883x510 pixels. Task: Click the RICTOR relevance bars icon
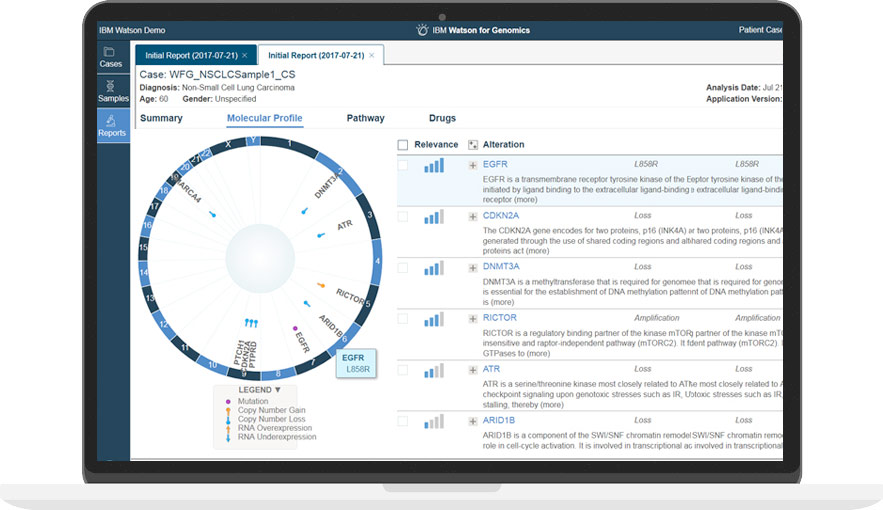point(434,319)
